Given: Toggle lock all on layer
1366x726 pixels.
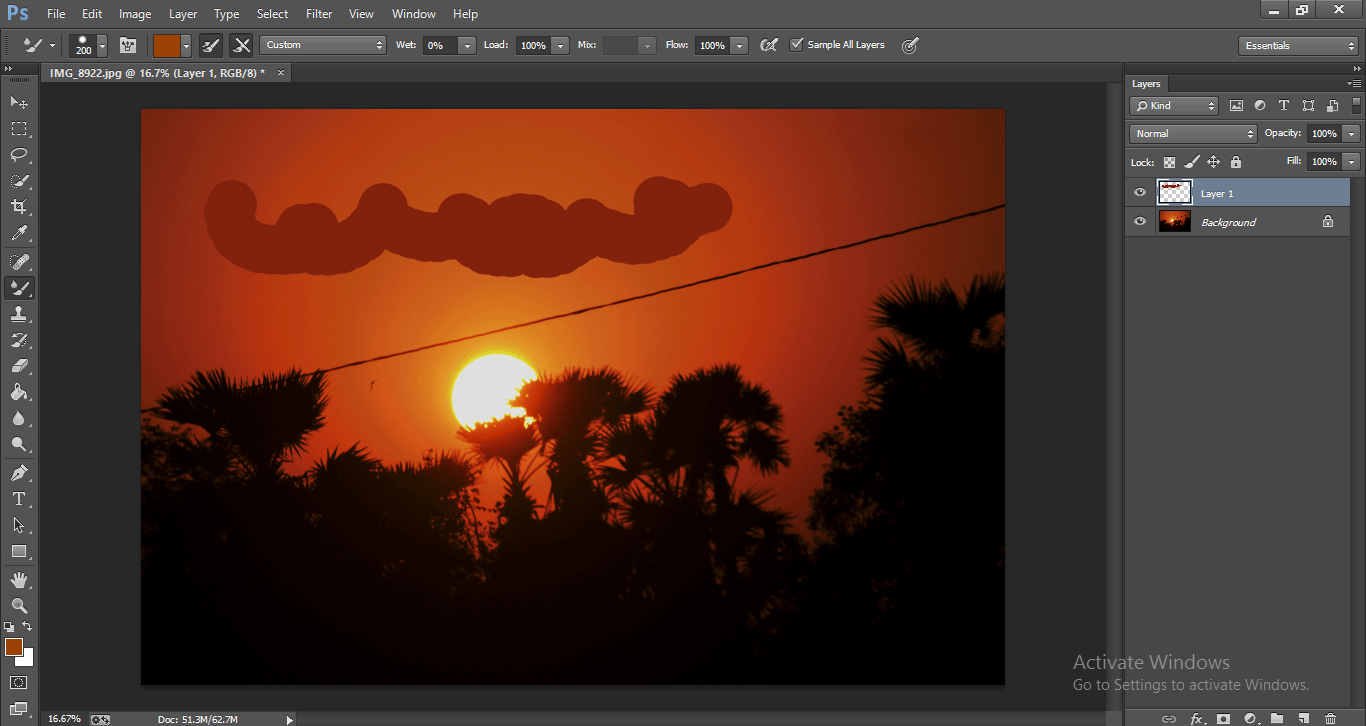Looking at the screenshot, I should [1235, 162].
